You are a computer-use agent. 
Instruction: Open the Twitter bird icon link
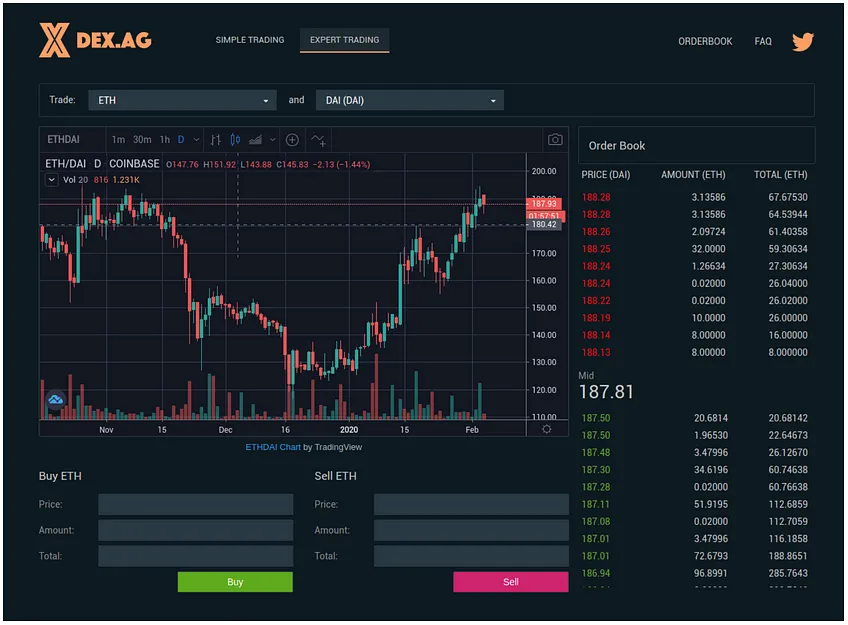803,42
